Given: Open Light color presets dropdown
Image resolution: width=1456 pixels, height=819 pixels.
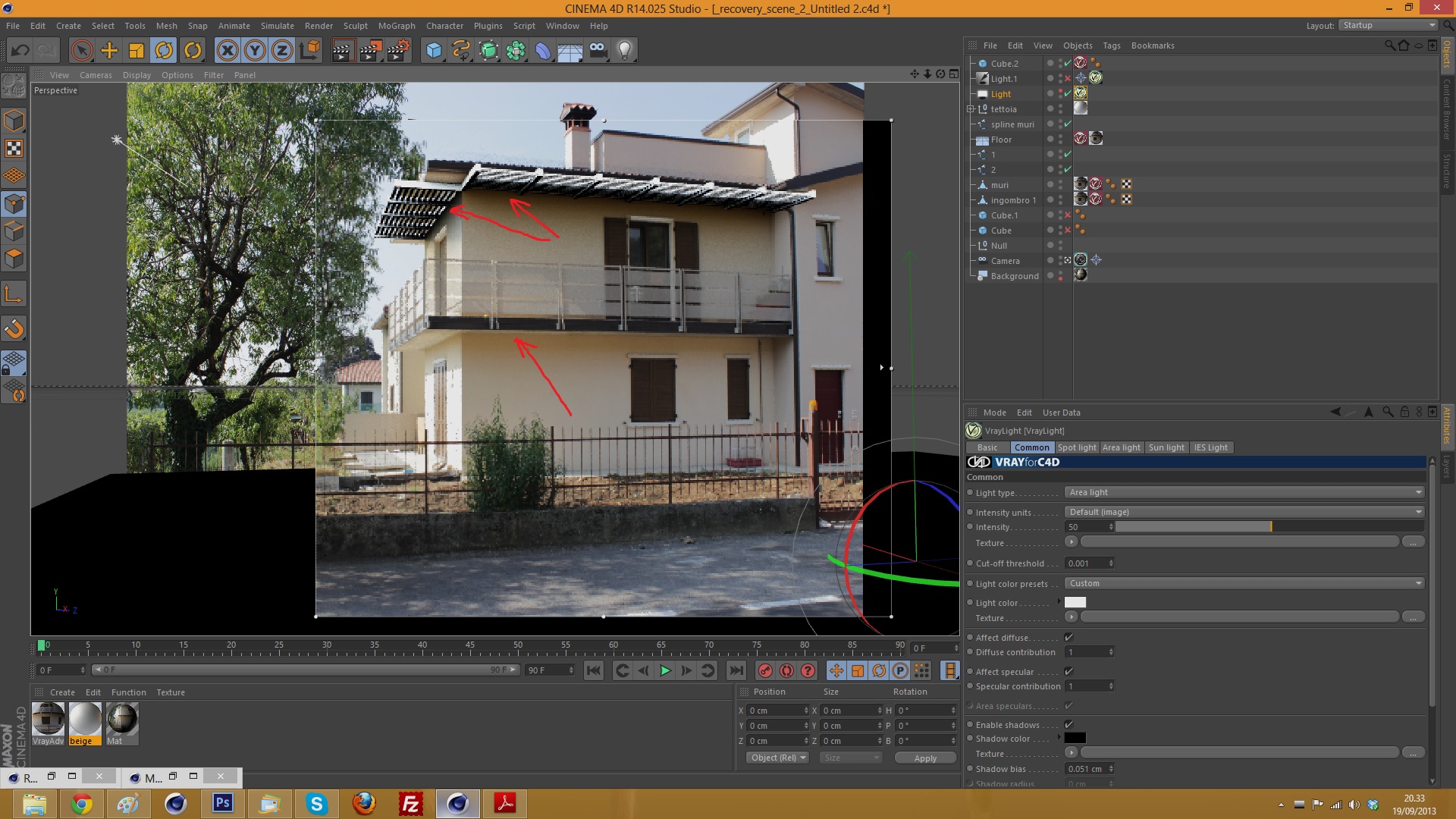Looking at the screenshot, I should click(x=1244, y=584).
